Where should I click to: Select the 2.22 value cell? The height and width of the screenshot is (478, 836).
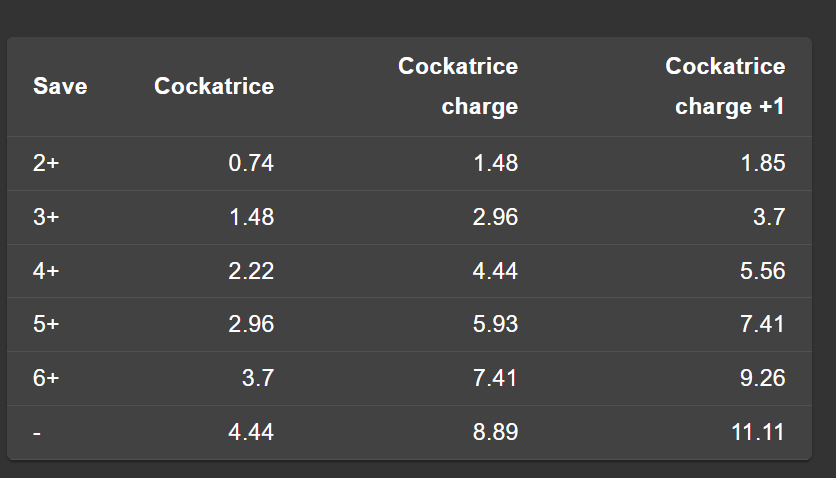[x=251, y=271]
